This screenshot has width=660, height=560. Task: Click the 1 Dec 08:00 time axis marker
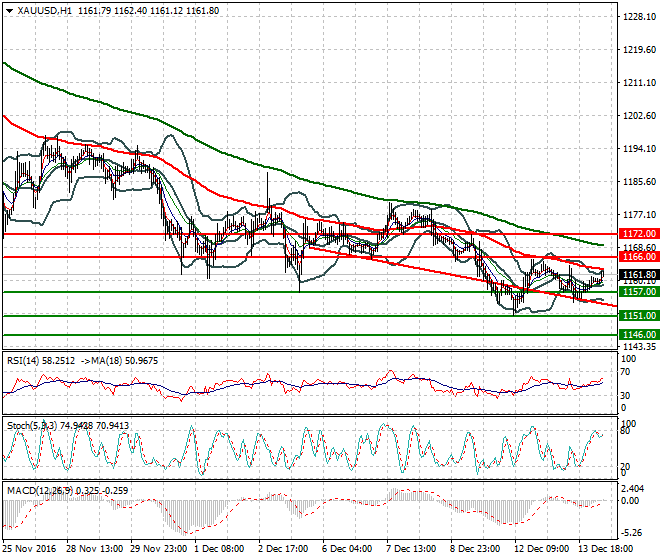219,549
